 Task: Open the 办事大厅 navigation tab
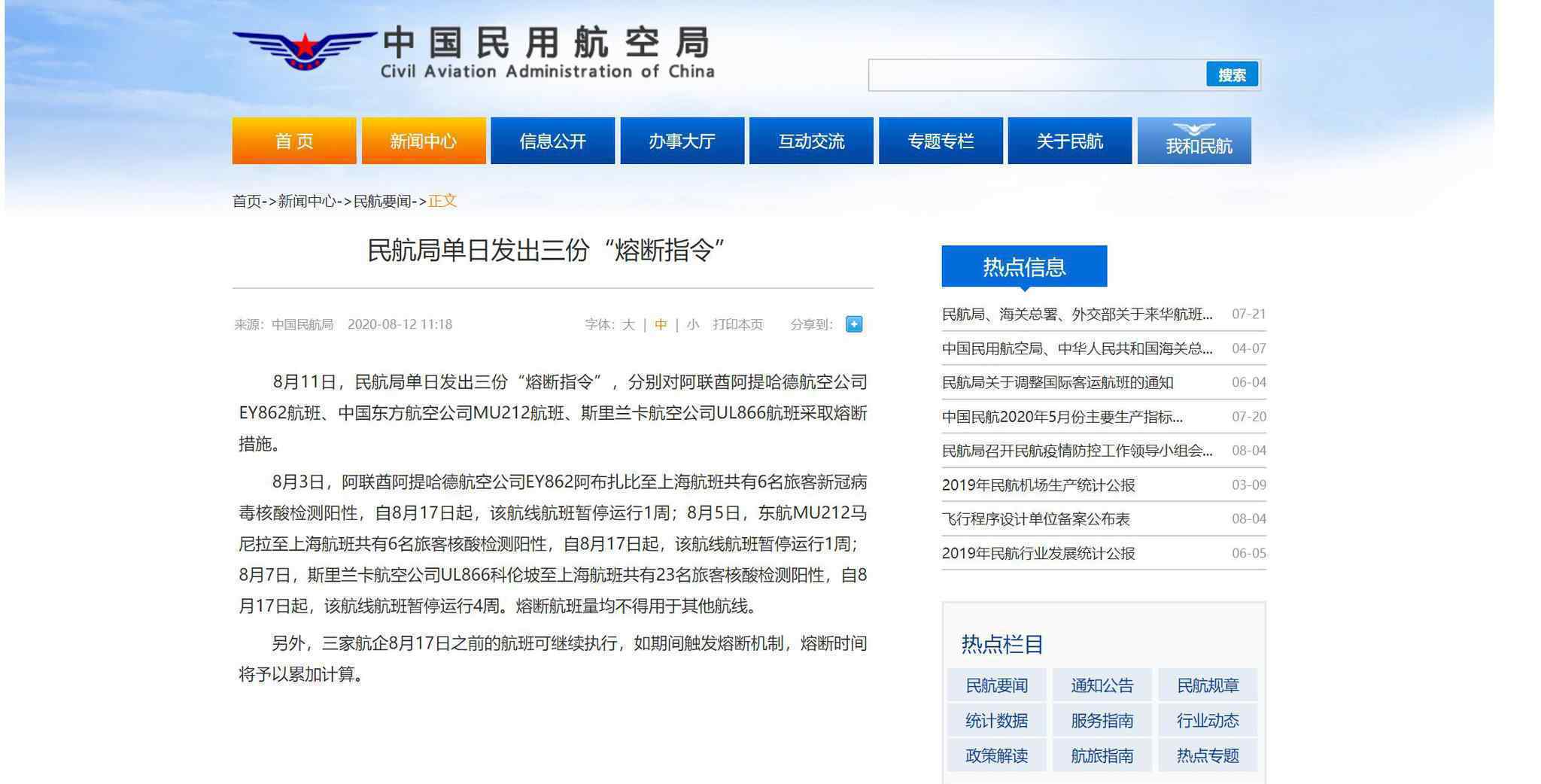[x=682, y=141]
